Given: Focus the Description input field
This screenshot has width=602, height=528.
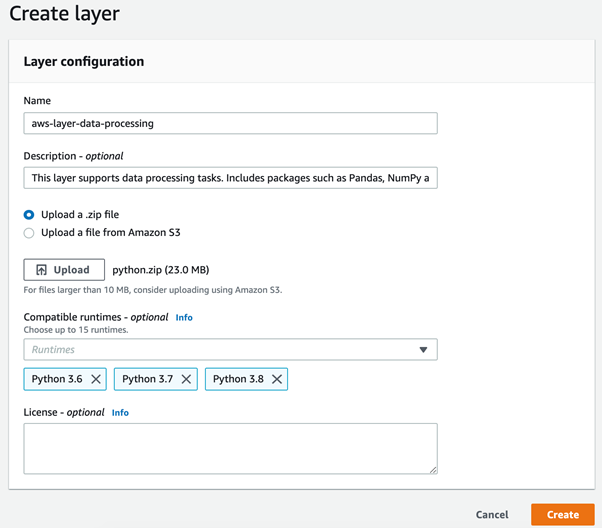Looking at the screenshot, I should pyautogui.click(x=230, y=178).
